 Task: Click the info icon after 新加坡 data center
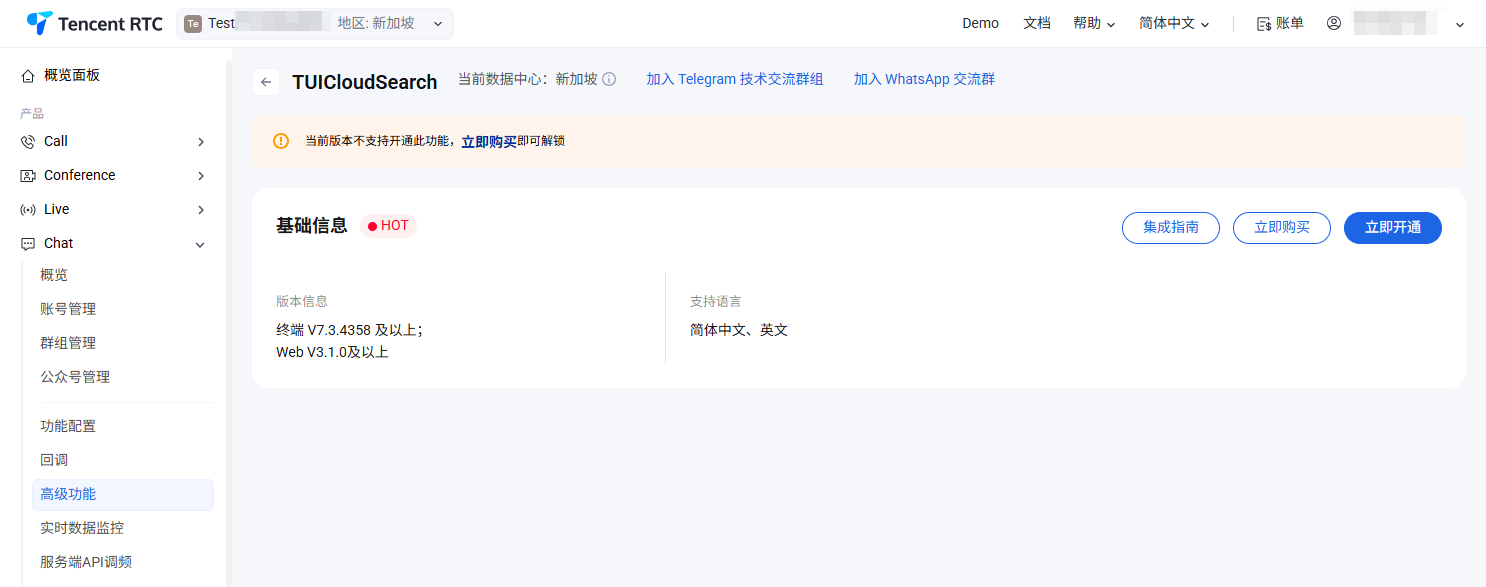point(609,79)
